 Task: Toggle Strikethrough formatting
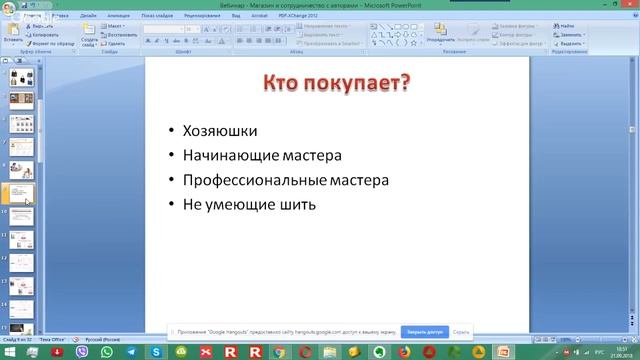[x=176, y=41]
